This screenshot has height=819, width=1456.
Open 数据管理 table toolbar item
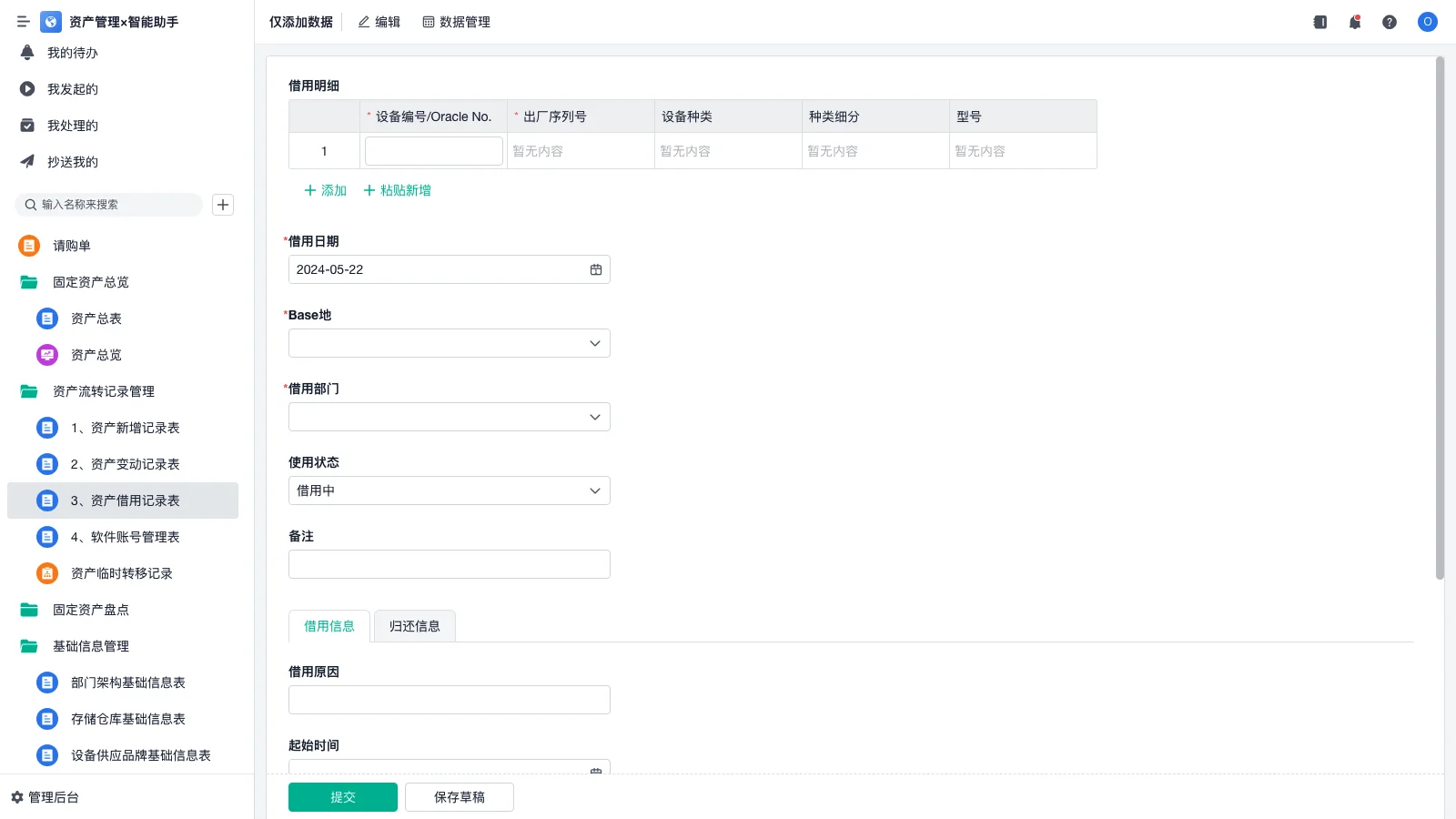click(x=456, y=22)
